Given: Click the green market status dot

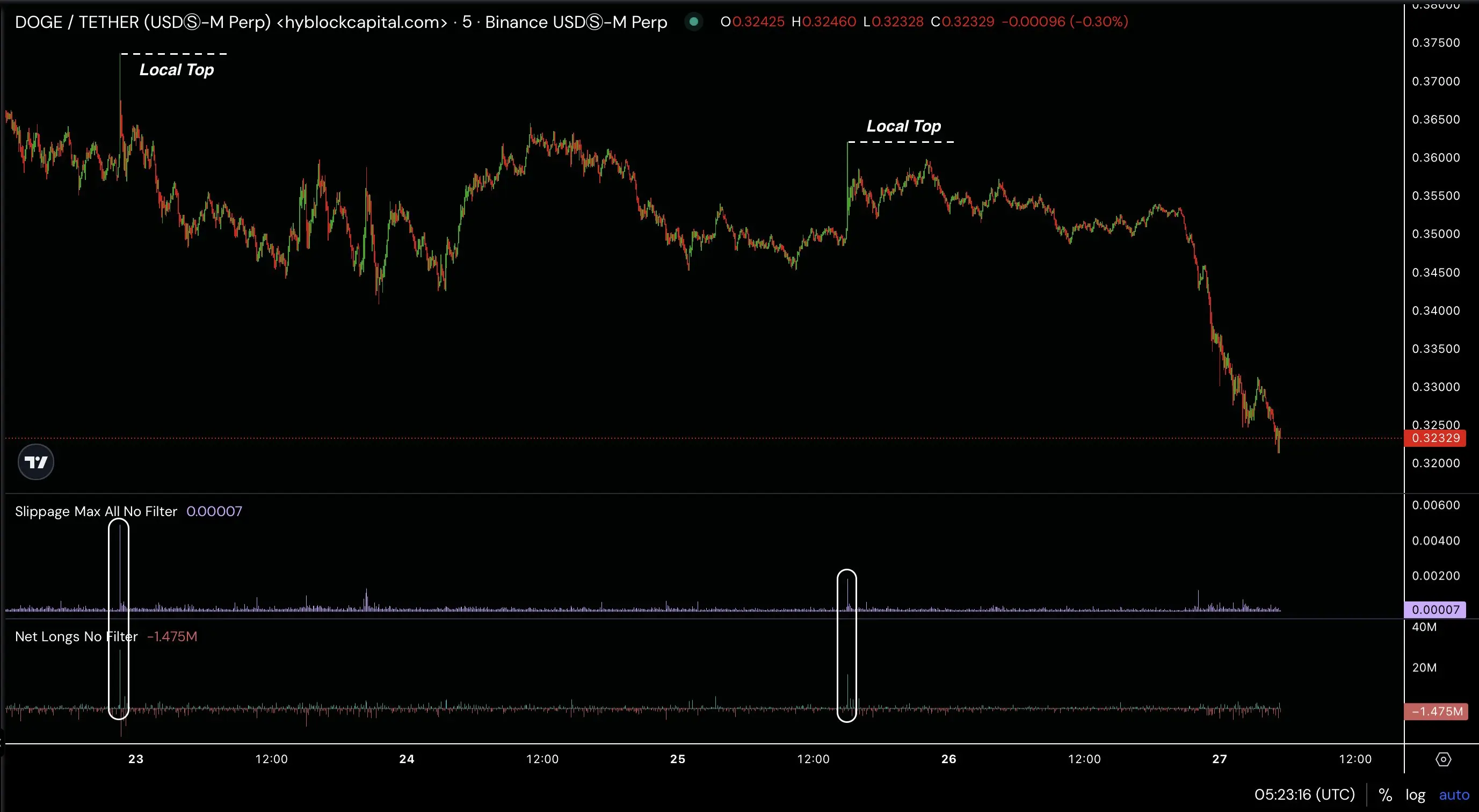Looking at the screenshot, I should (693, 22).
